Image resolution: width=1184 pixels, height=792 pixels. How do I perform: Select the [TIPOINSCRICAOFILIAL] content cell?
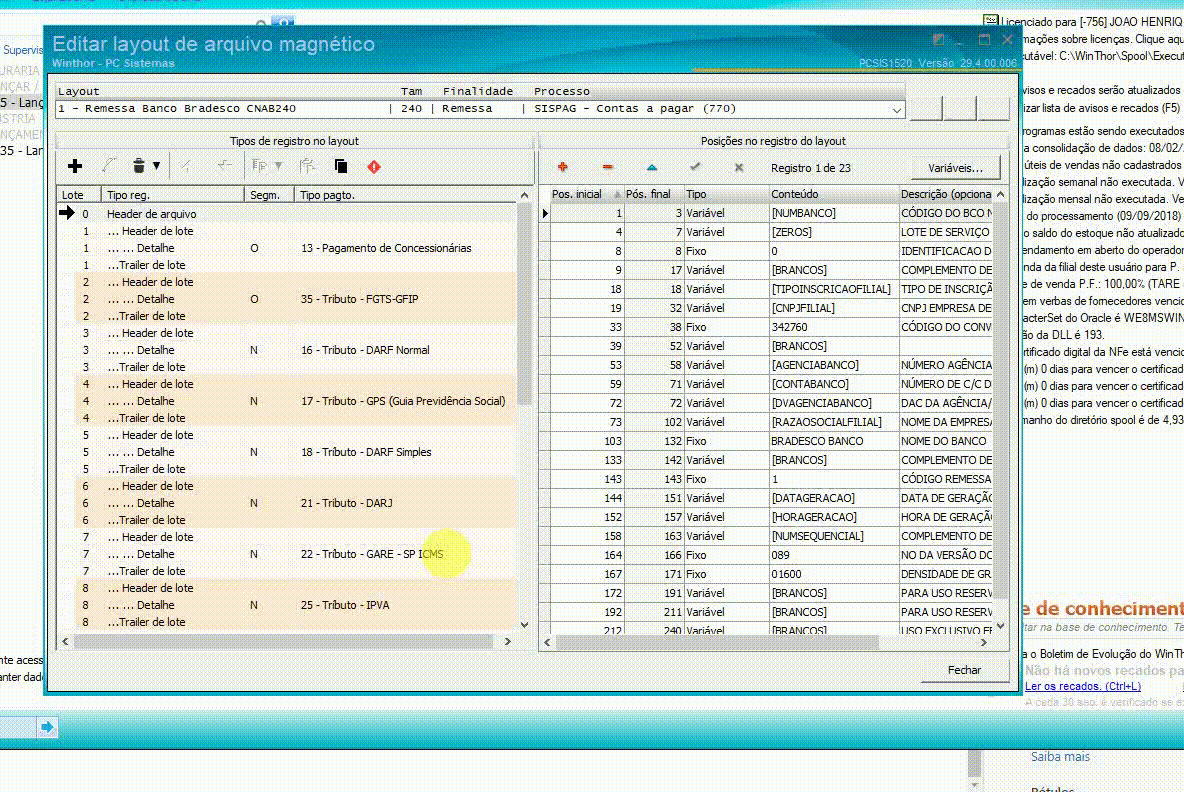(834, 289)
